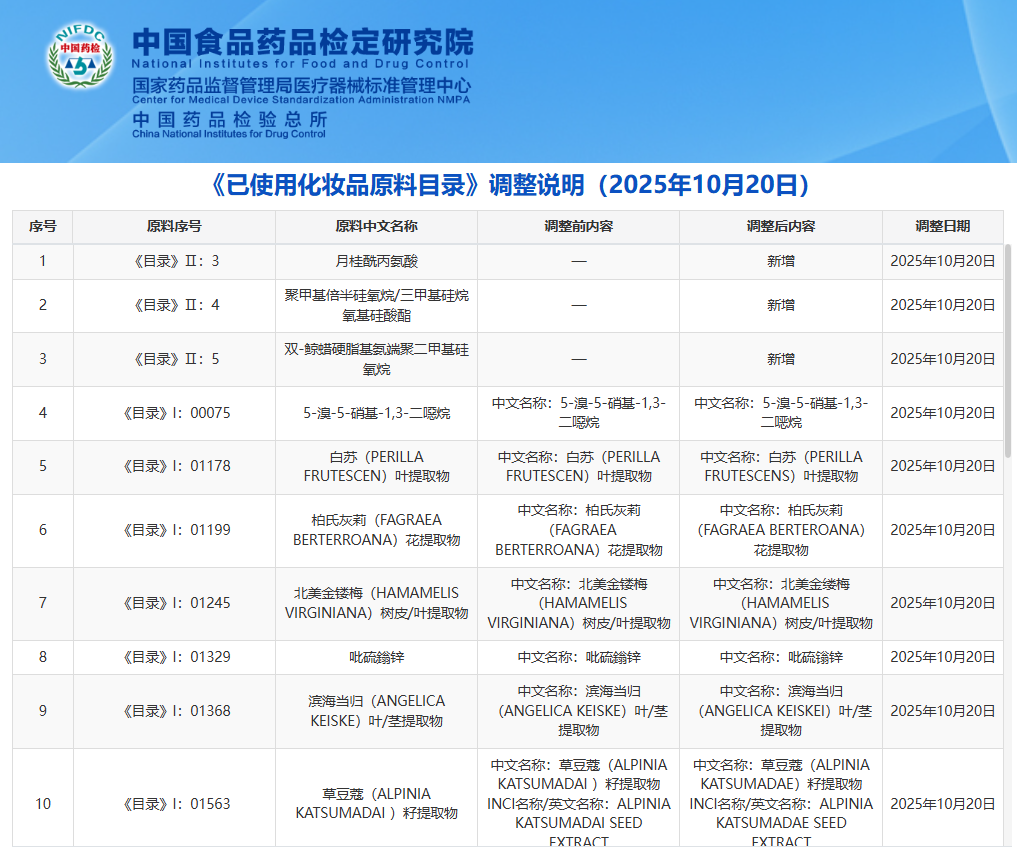Click the 原料序号 column header

[x=174, y=227]
